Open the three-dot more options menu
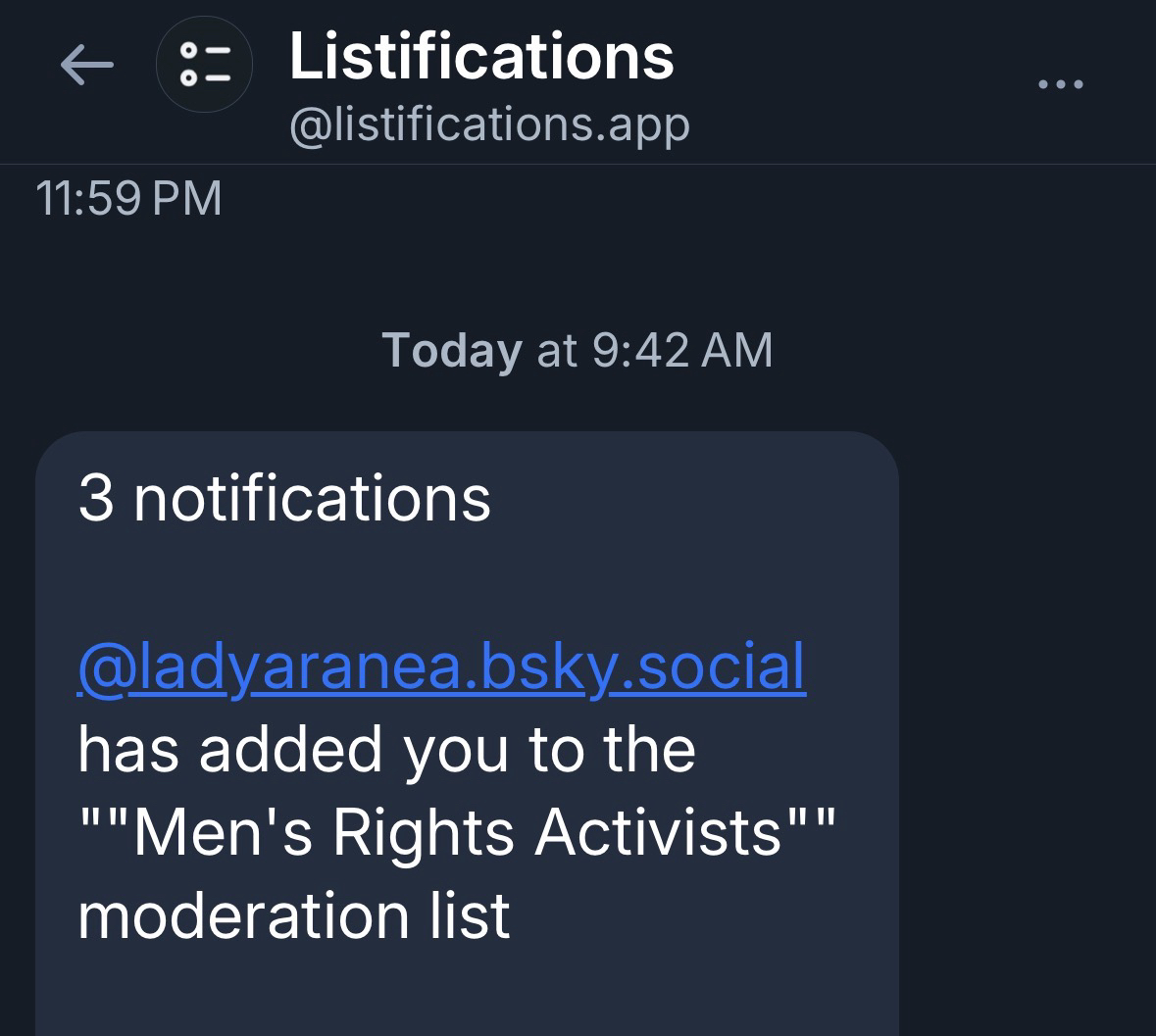This screenshot has height=1036, width=1156. click(x=1061, y=85)
